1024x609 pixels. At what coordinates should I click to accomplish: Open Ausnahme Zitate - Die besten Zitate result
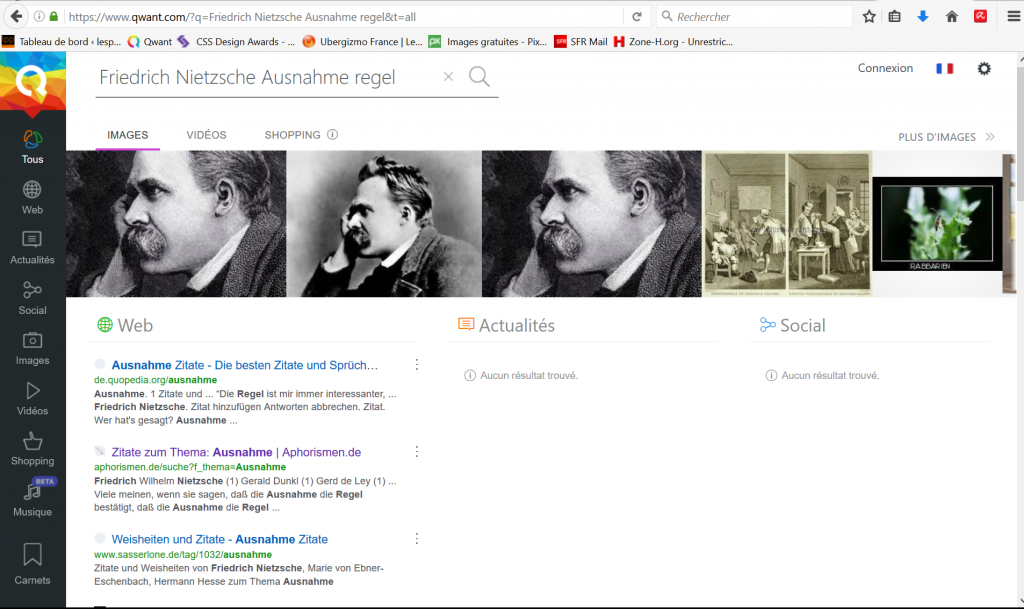click(244, 365)
